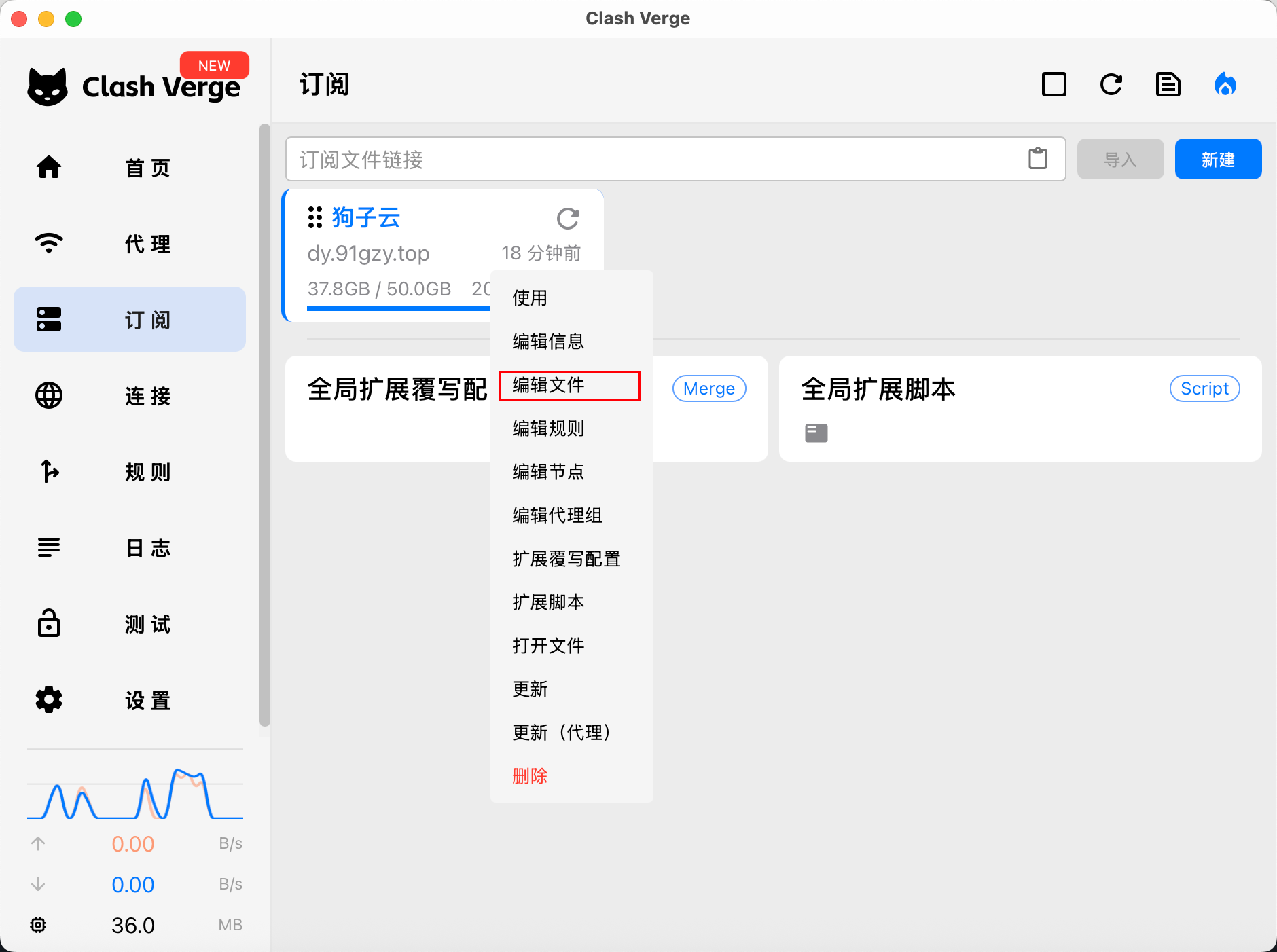This screenshot has width=1277, height=952.
Task: Click the update-all refresh icon in header
Action: point(1111,85)
